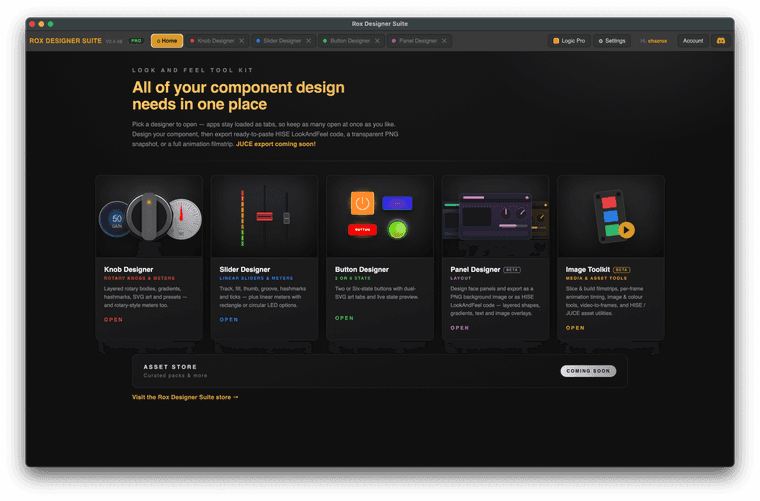
Task: Switch to the Button Designer tab
Action: (x=350, y=41)
